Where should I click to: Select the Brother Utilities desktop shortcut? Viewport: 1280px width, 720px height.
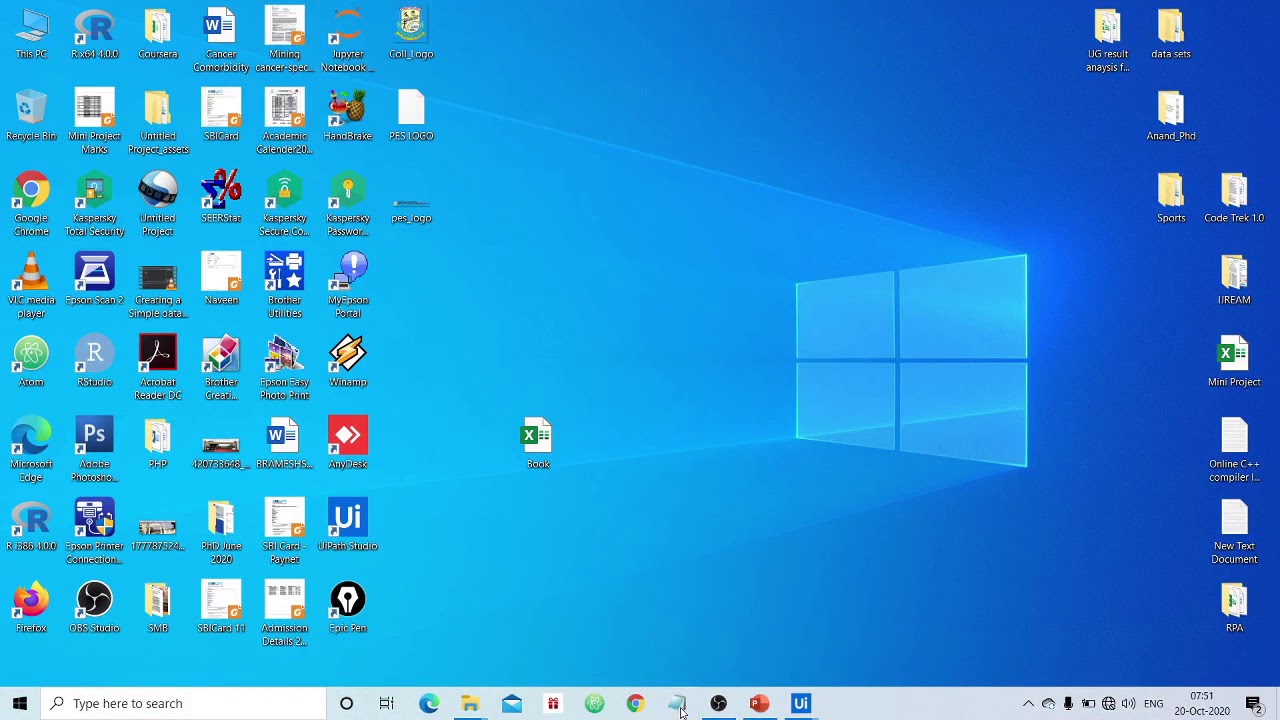[x=285, y=287]
